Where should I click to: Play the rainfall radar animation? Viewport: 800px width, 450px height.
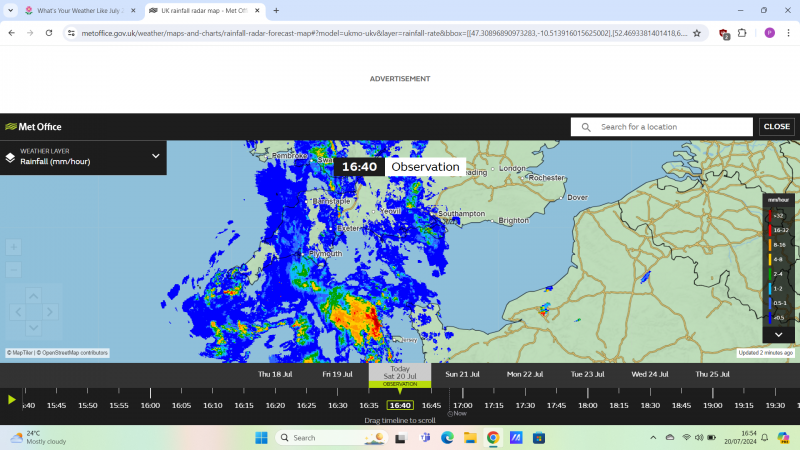click(12, 399)
